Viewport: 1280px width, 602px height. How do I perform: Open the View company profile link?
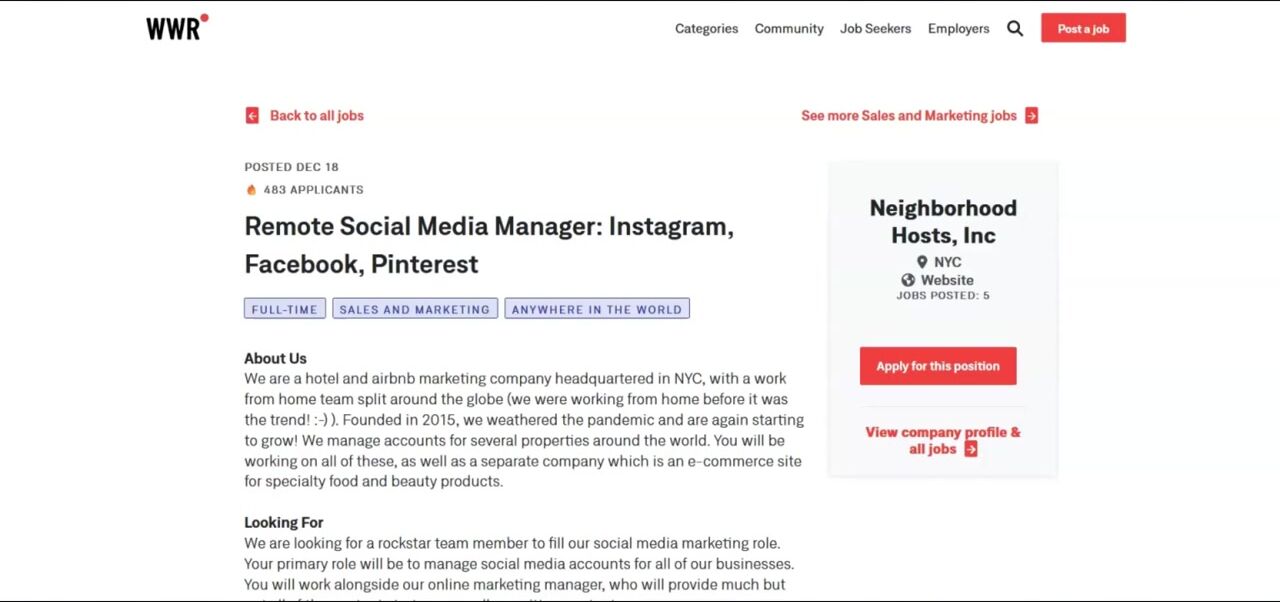pyautogui.click(x=942, y=433)
